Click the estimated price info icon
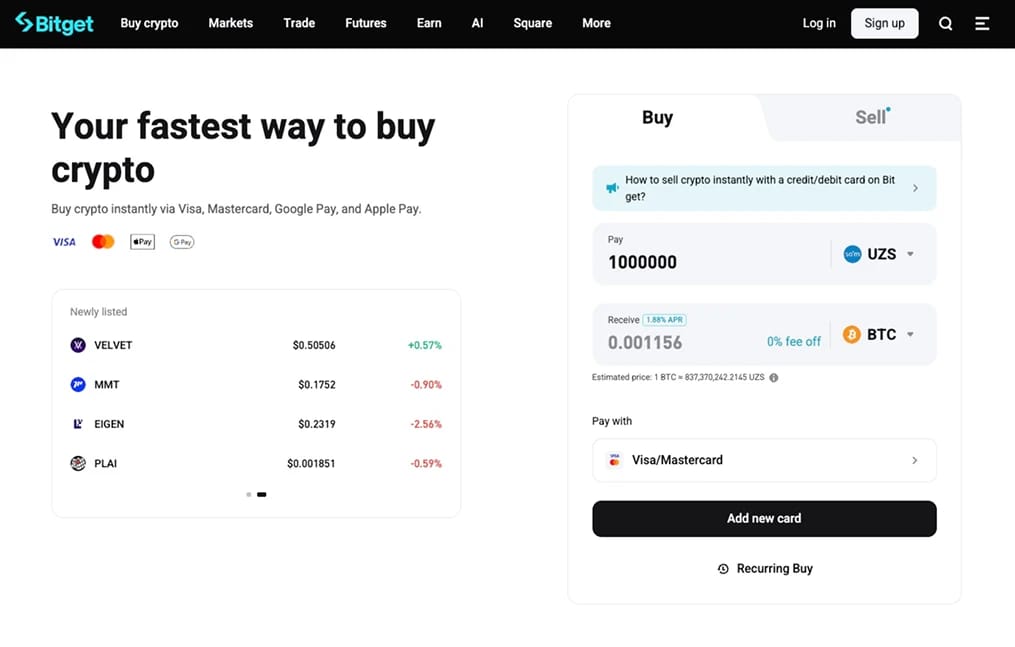This screenshot has height=647, width=1015. coord(774,378)
